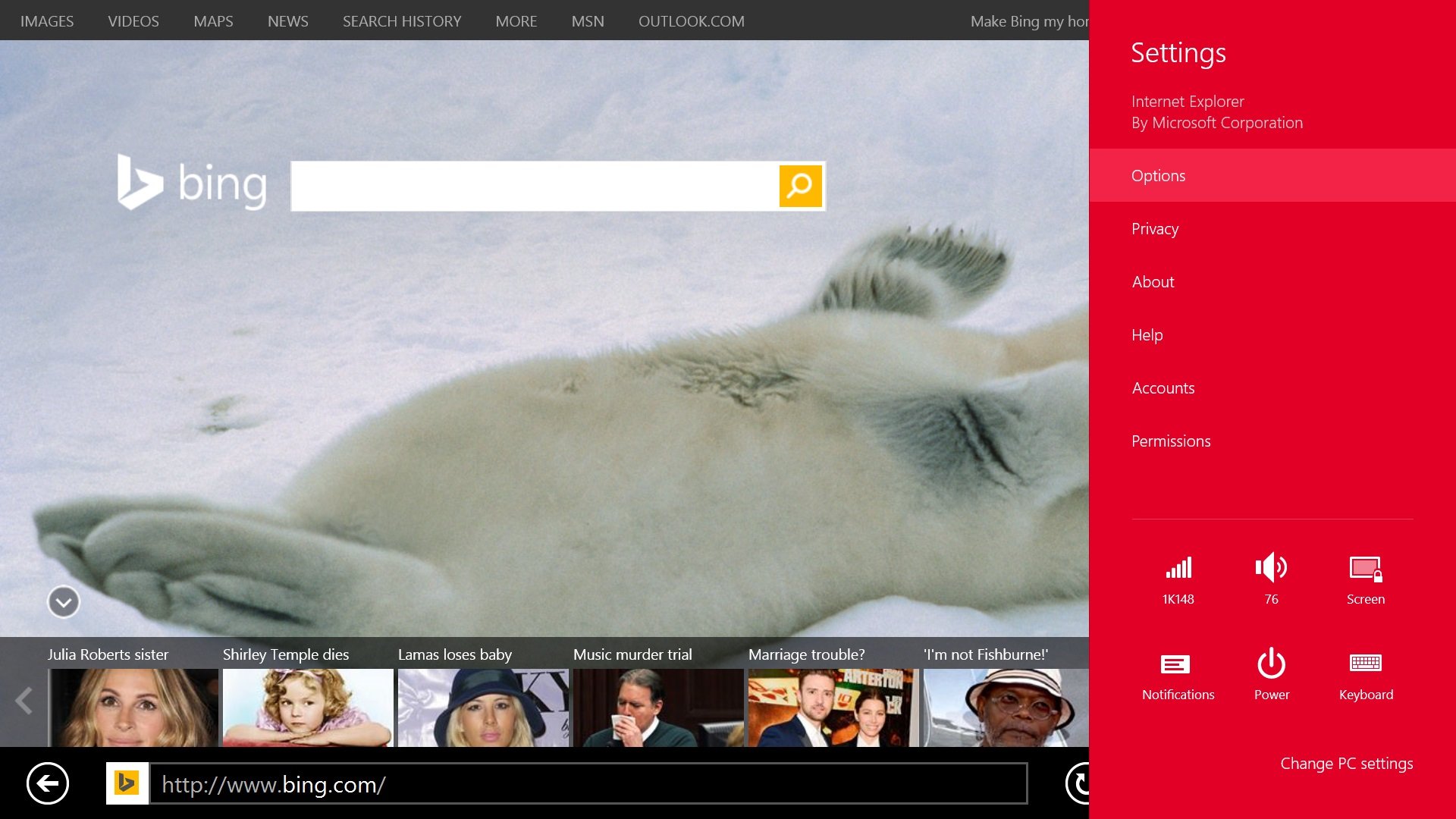1456x819 pixels.
Task: Click Make Bing my homepage link
Action: (x=1030, y=21)
